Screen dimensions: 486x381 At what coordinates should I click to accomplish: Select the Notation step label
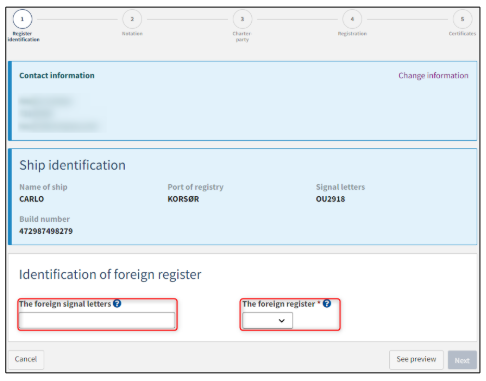click(x=132, y=34)
